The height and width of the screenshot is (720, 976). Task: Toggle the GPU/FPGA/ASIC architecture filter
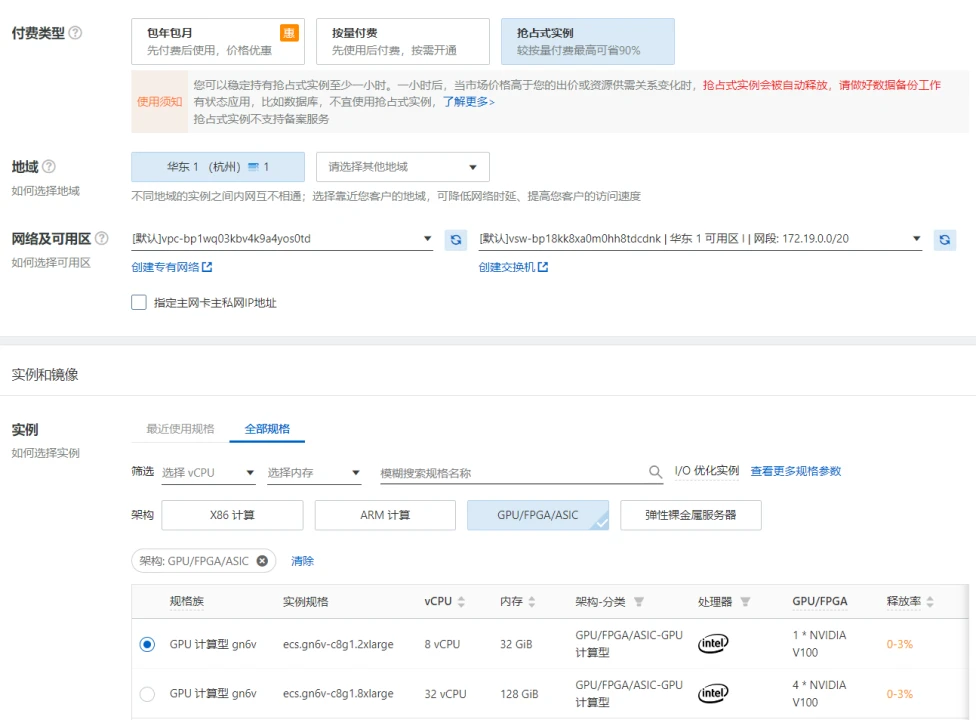click(x=538, y=515)
